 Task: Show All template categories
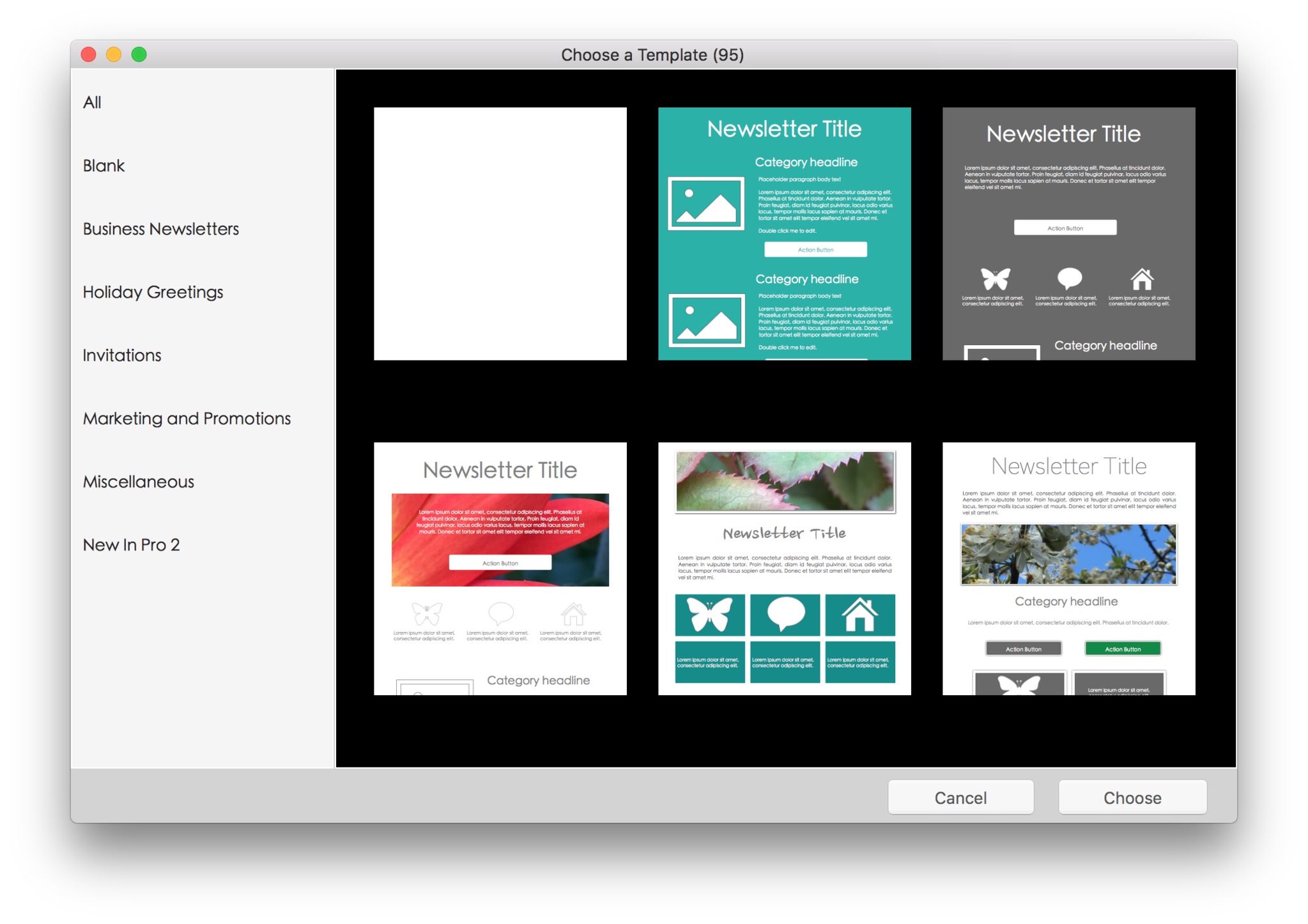pyautogui.click(x=92, y=102)
